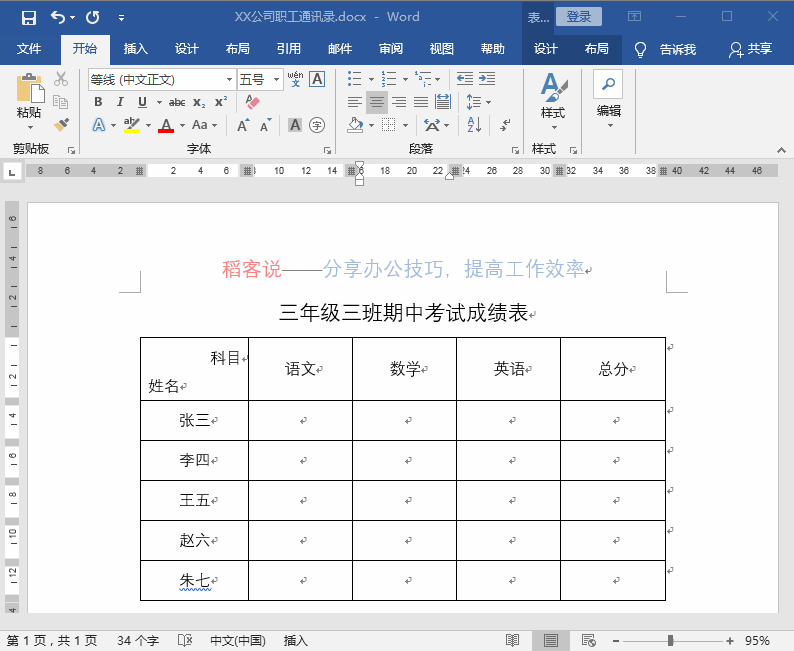Viewport: 794px width, 651px height.
Task: Decrease paragraph indent
Action: pos(464,78)
